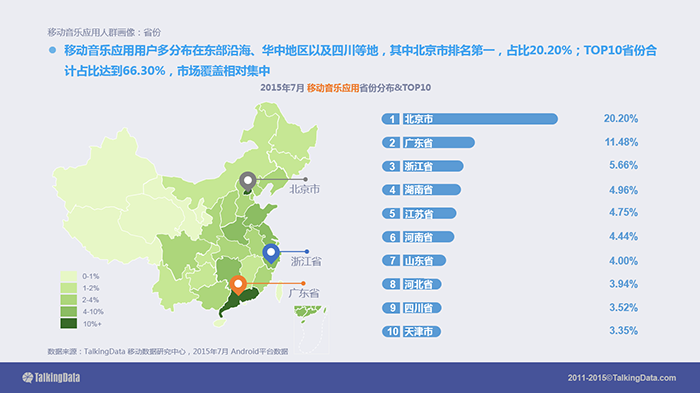Click the chart title 2015年7月 移动音乐应用省份分布&TOP10
The width and height of the screenshot is (700, 393).
pyautogui.click(x=346, y=88)
